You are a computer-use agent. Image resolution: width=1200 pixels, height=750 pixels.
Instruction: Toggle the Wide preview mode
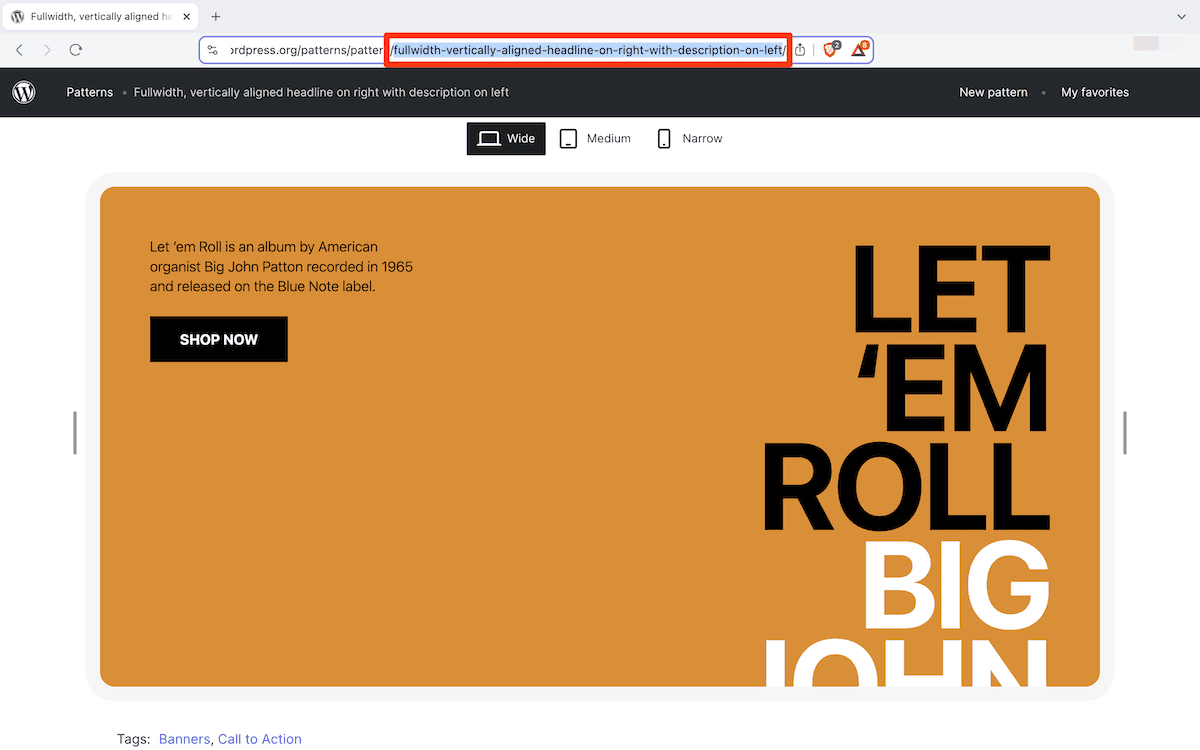point(506,138)
